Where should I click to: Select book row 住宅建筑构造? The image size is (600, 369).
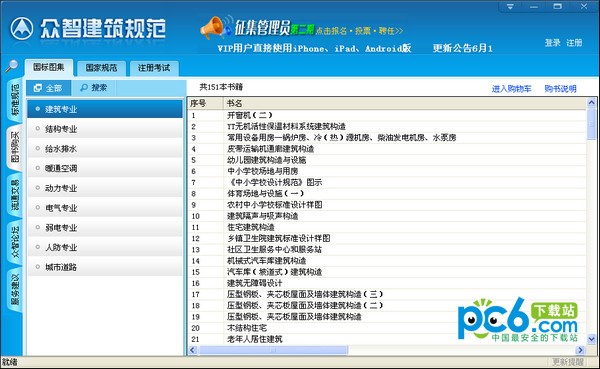click(386, 227)
